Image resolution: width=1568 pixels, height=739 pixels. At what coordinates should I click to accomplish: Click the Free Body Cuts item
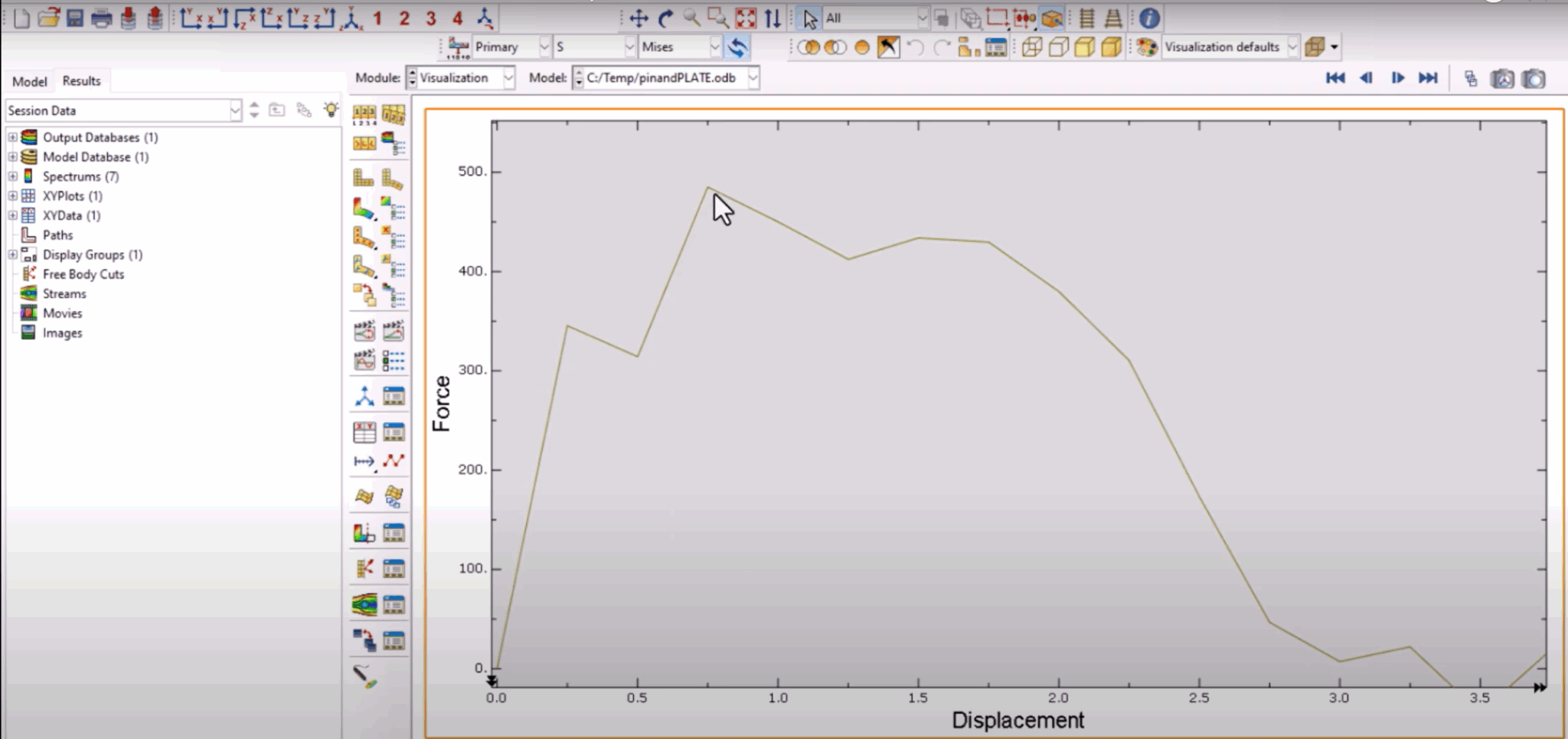click(x=83, y=273)
